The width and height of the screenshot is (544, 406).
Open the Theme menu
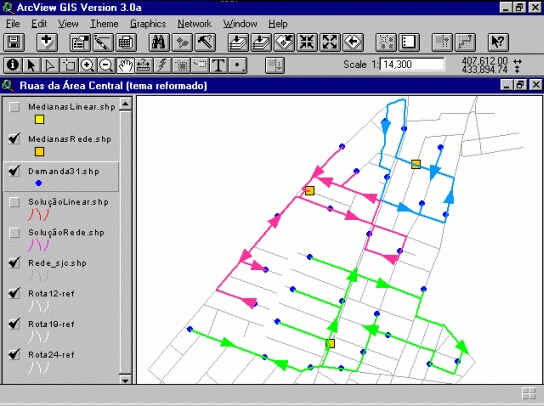104,24
